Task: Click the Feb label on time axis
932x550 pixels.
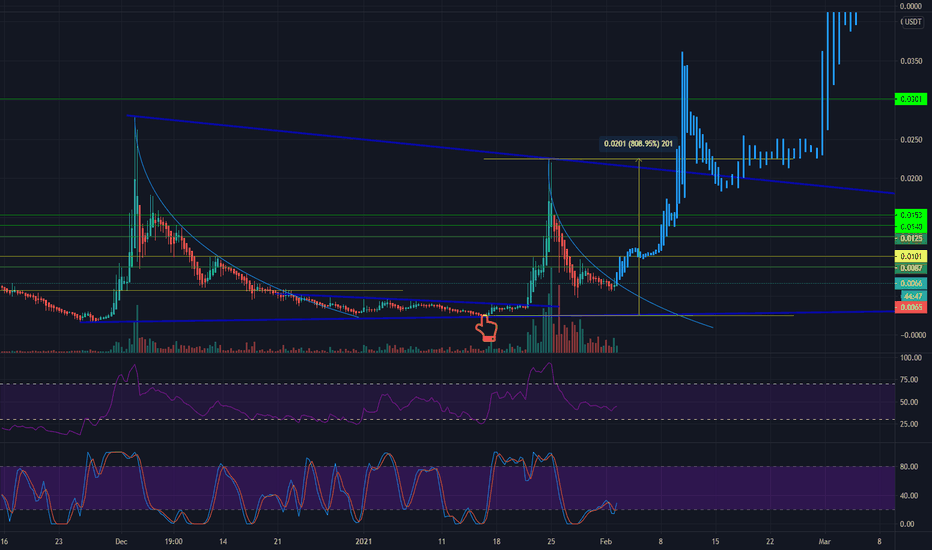Action: [x=606, y=542]
